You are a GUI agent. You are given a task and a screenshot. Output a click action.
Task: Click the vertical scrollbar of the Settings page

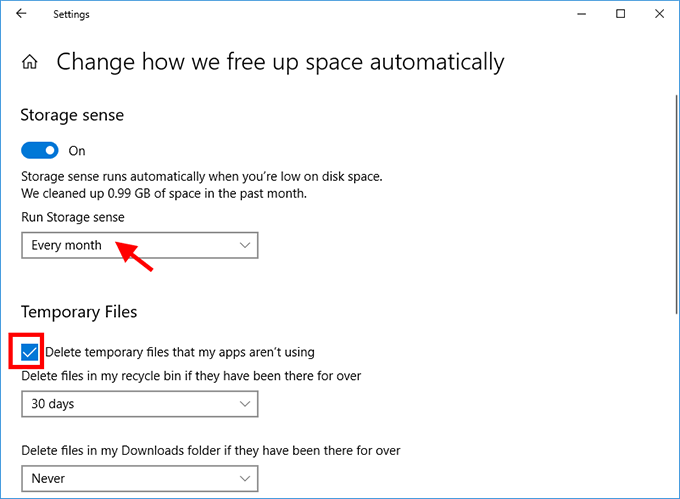pyautogui.click(x=677, y=204)
